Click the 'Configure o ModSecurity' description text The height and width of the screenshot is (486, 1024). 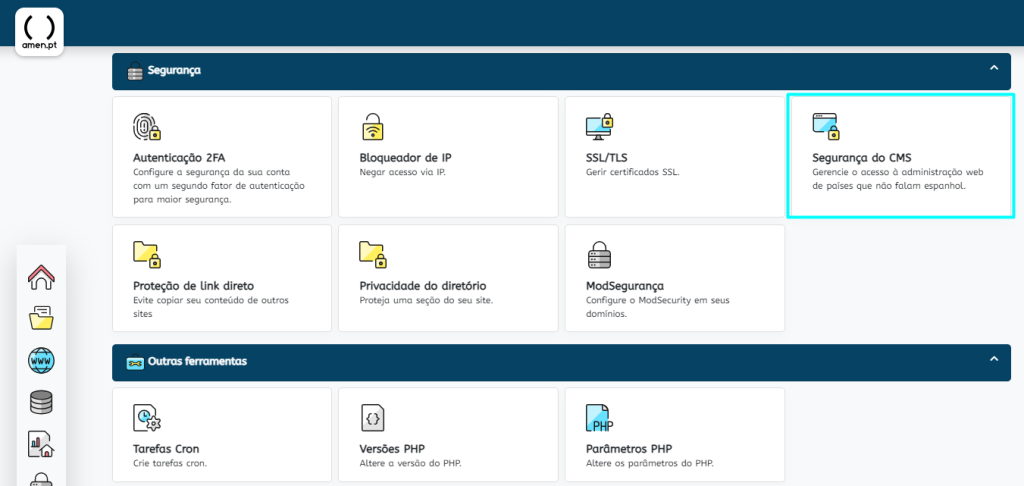(x=658, y=307)
